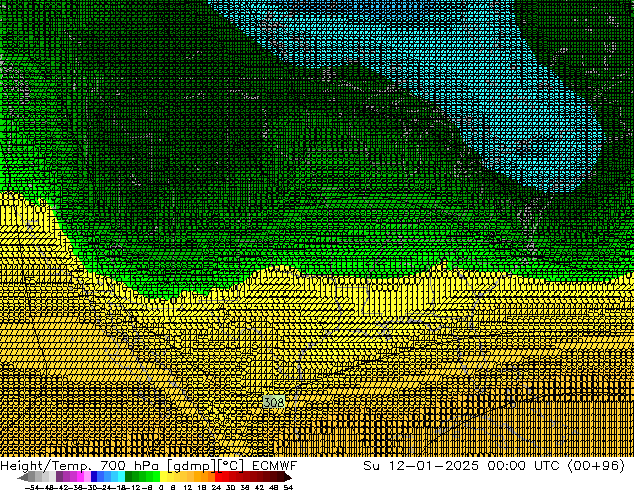Viewport: 634px width, 490px height.
Task: Click the cyan swatch in temperature legend
Action: (x=121, y=477)
